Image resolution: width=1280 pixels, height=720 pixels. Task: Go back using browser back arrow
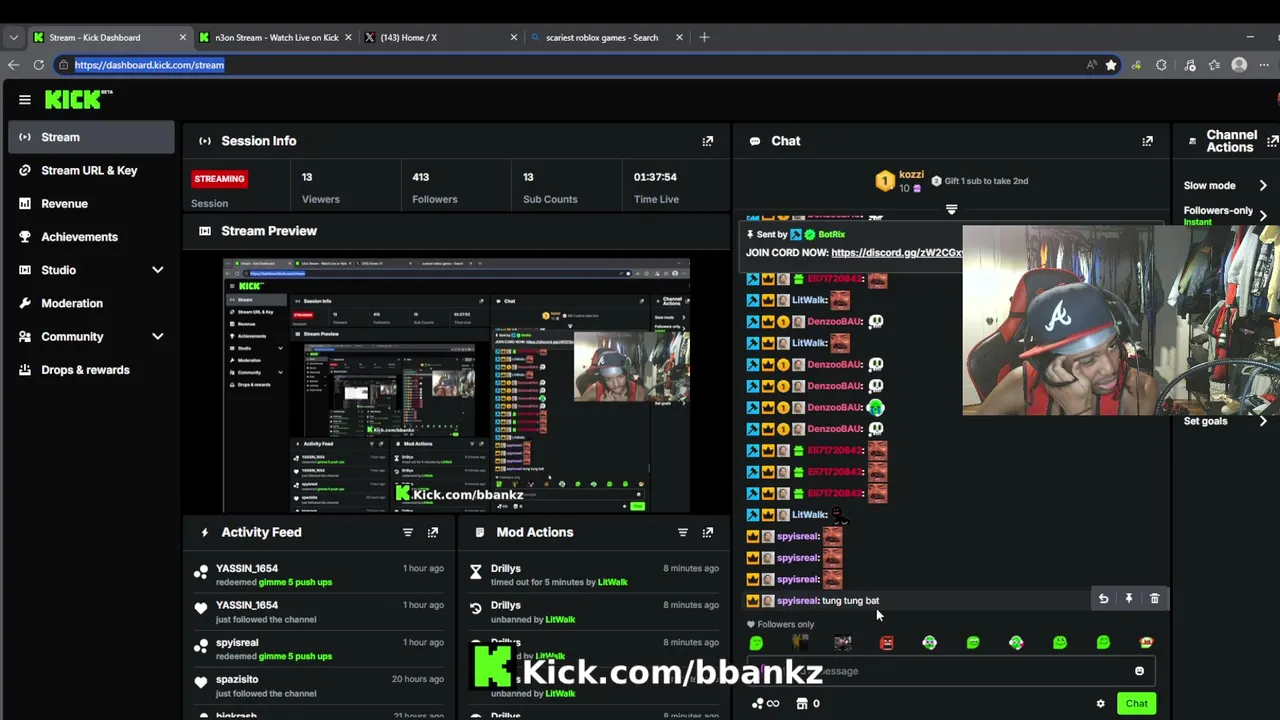click(x=13, y=65)
